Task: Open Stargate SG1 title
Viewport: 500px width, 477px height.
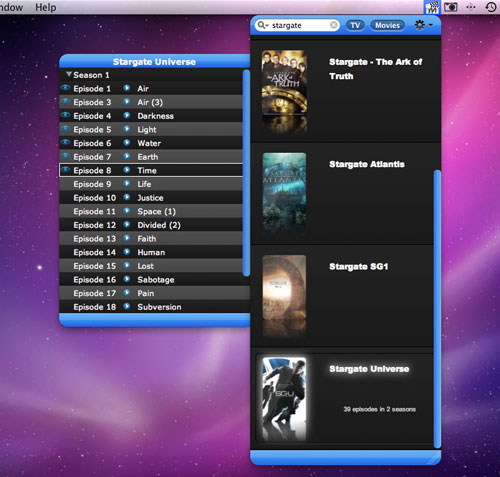Action: click(x=359, y=266)
